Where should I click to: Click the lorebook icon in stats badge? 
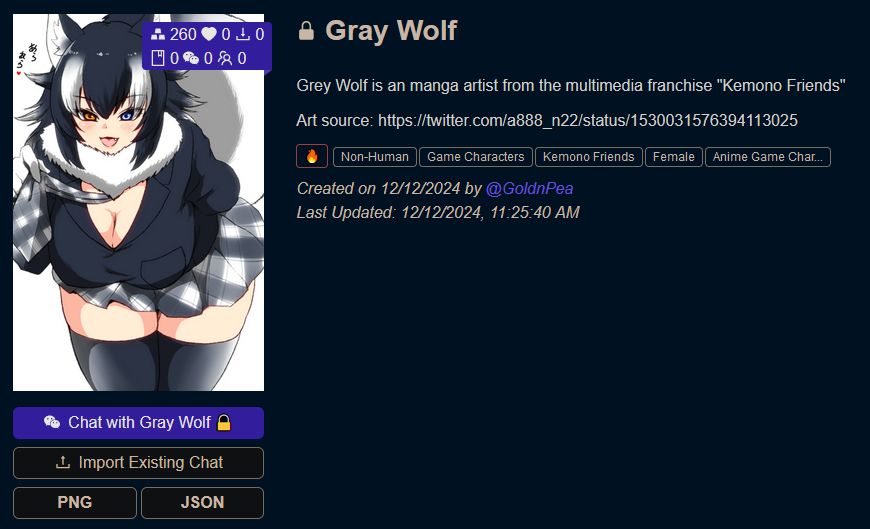pos(158,58)
